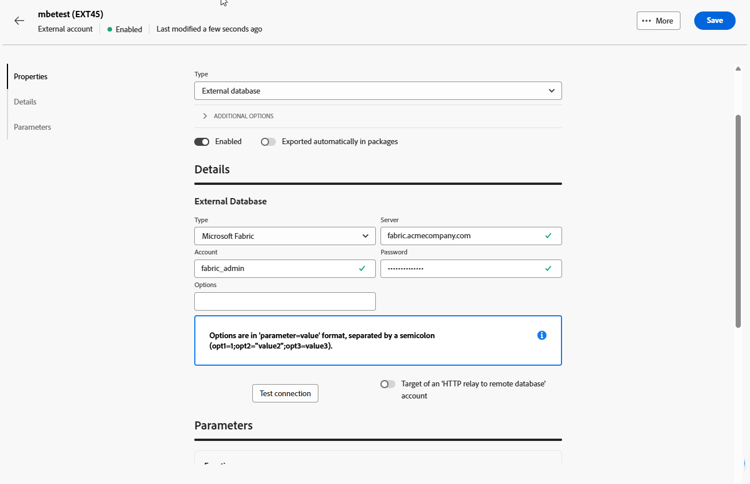Toggle the HTTP relay target switch

click(x=387, y=384)
